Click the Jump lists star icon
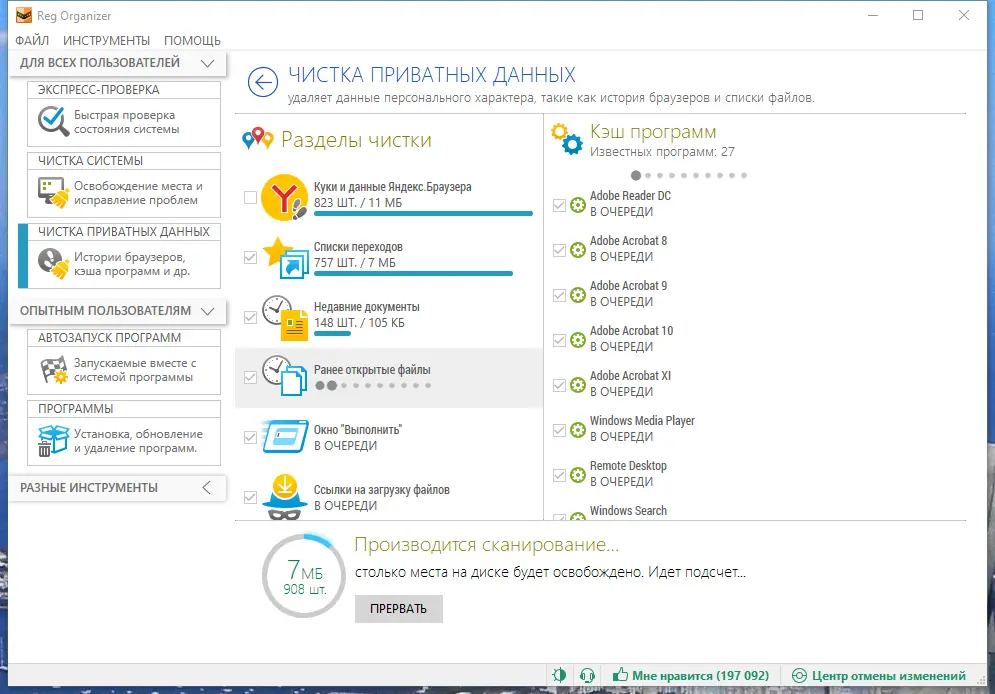Viewport: 995px width, 694px height. click(286, 258)
